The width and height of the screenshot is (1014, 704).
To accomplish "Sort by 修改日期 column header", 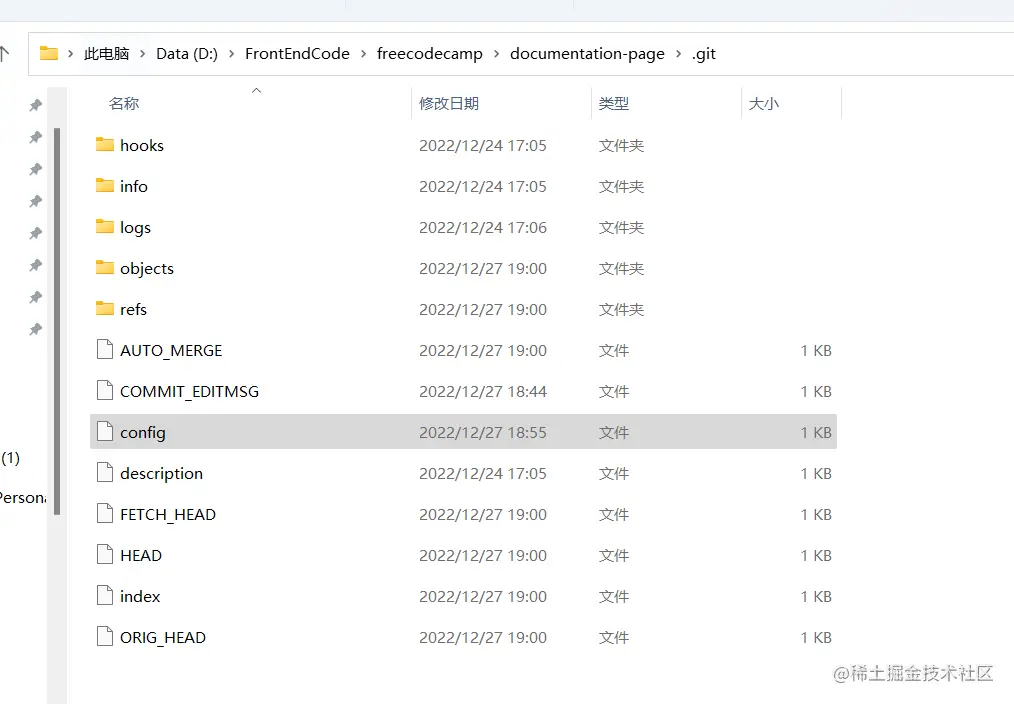I will [449, 103].
